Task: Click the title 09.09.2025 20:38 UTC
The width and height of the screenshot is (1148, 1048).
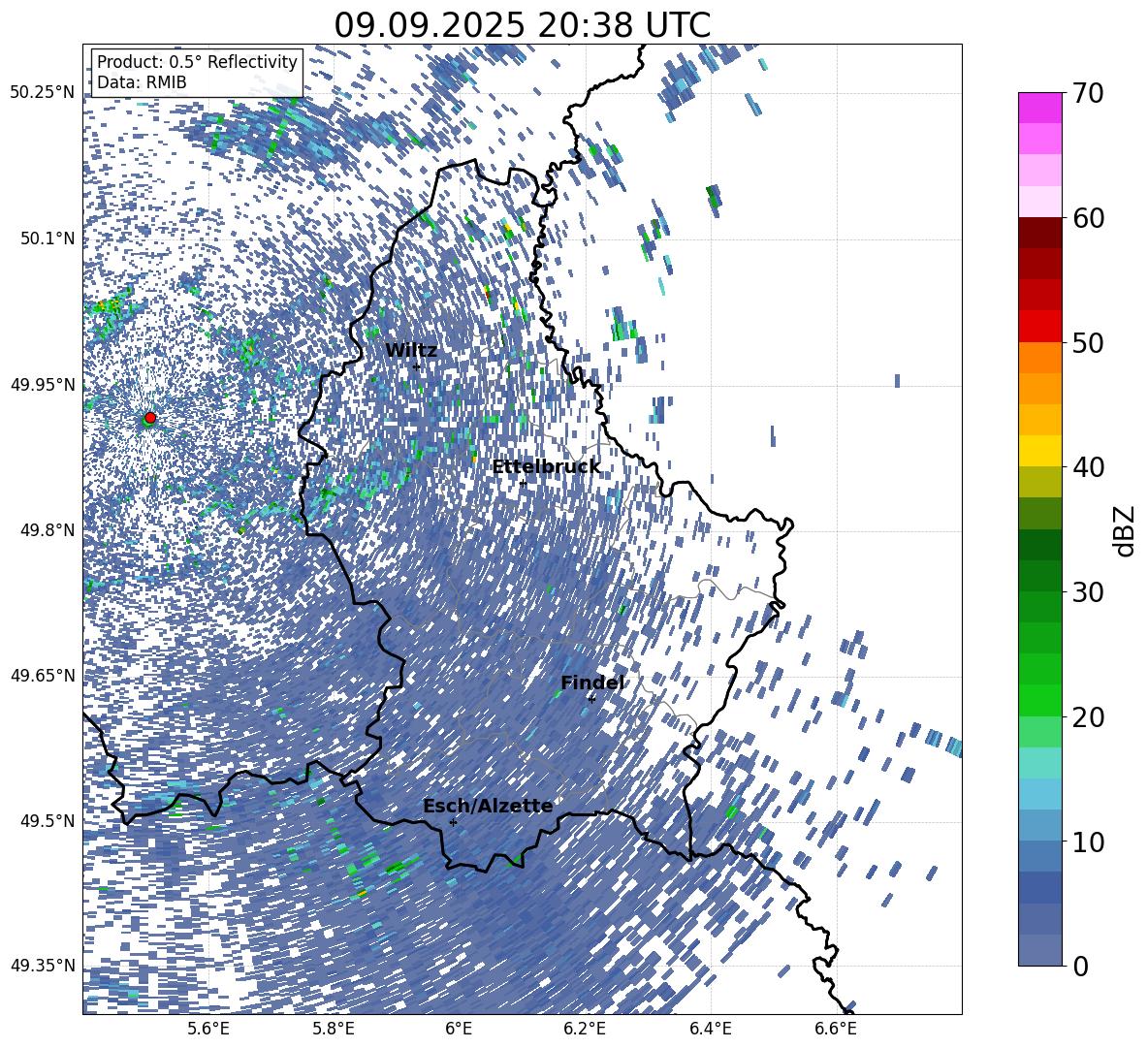Action: [x=522, y=25]
